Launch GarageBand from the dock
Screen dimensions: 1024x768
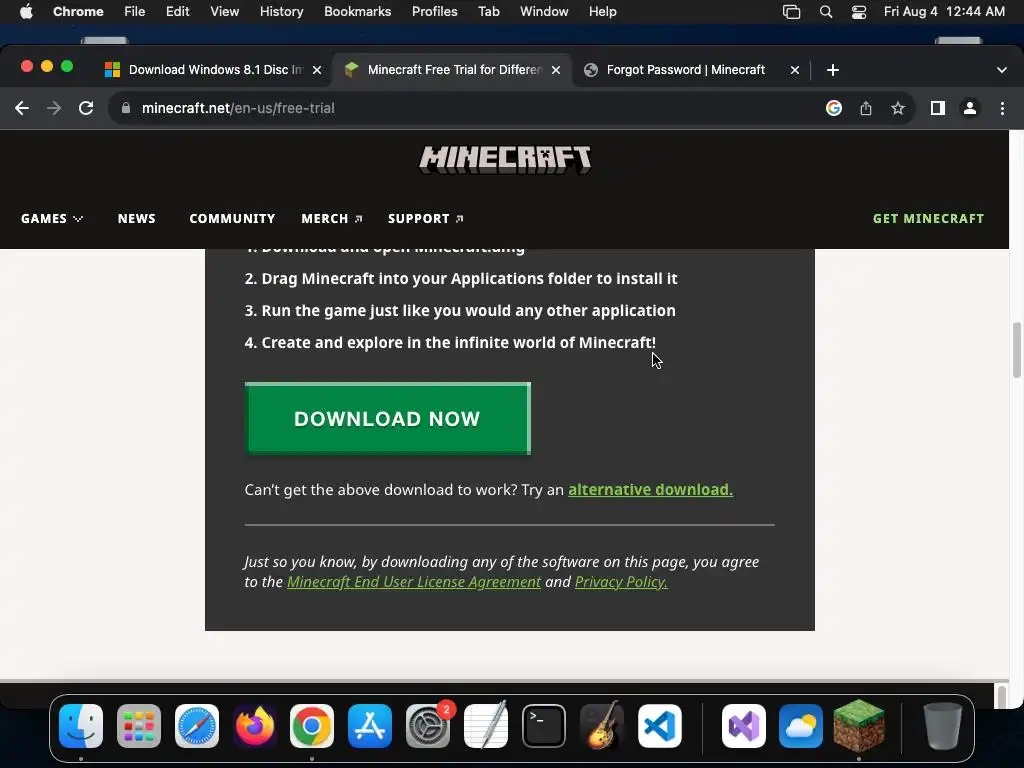[601, 726]
